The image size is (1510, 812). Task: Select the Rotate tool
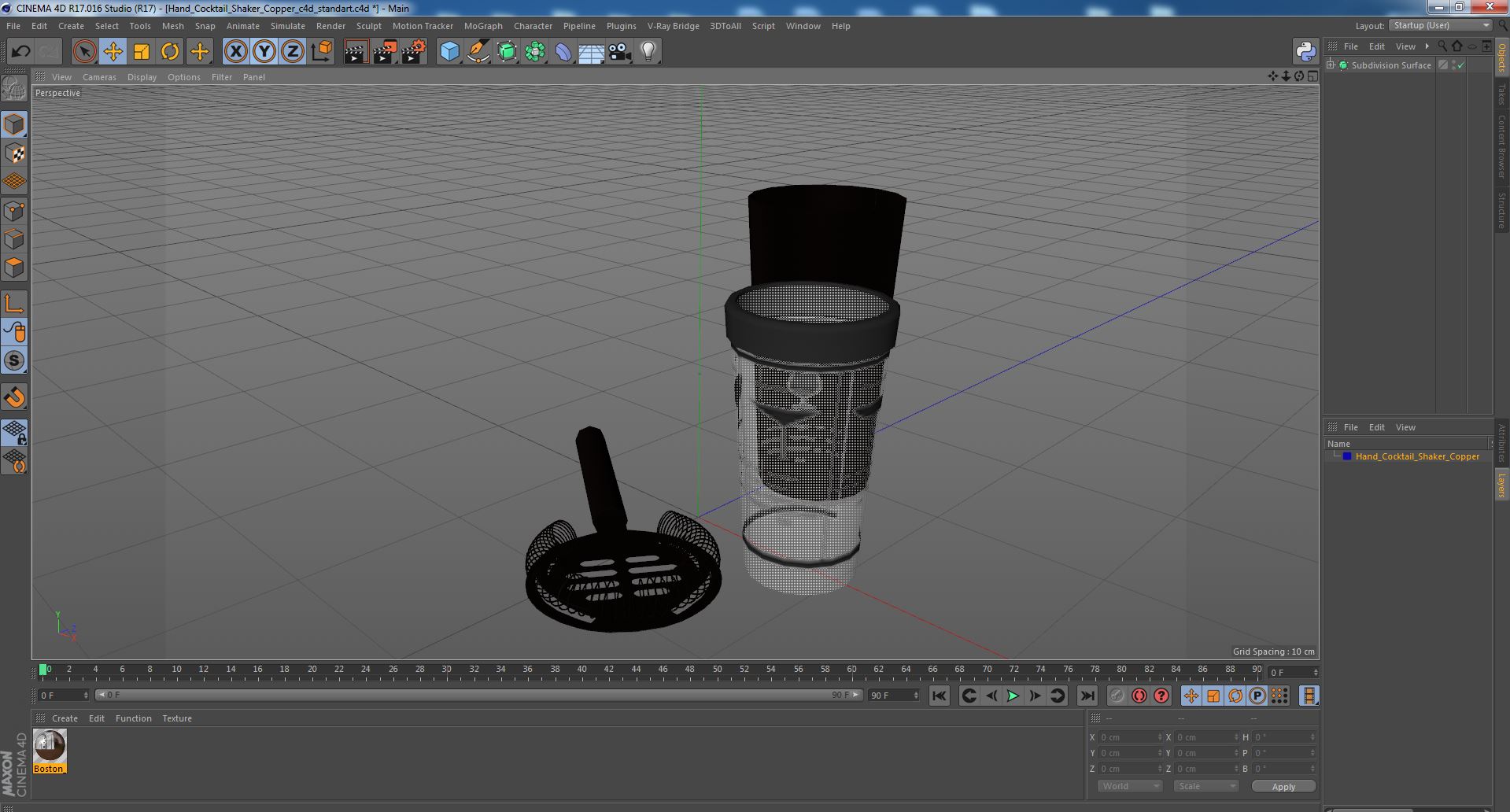point(170,52)
